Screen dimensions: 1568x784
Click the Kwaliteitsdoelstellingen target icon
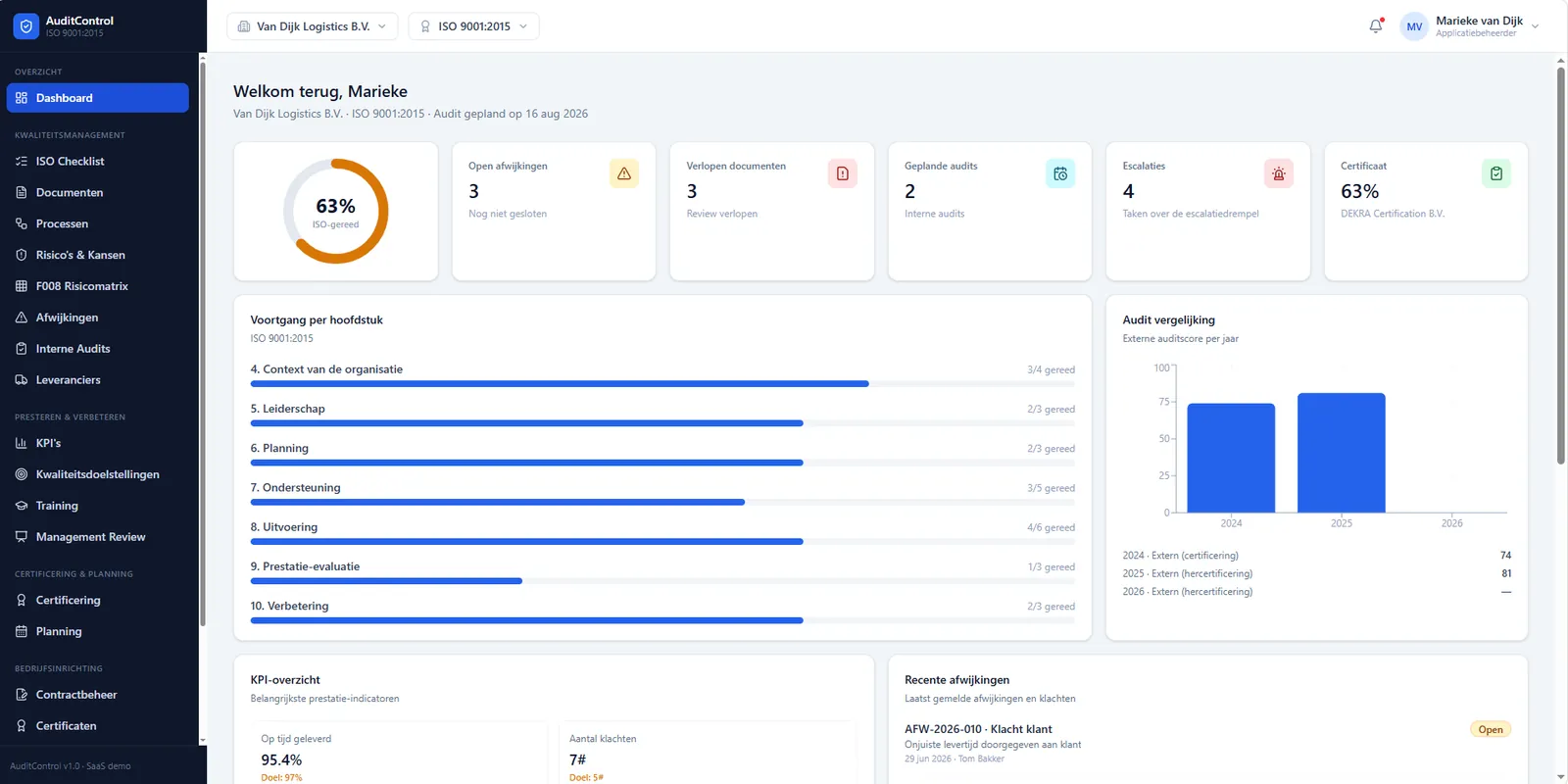tap(22, 474)
